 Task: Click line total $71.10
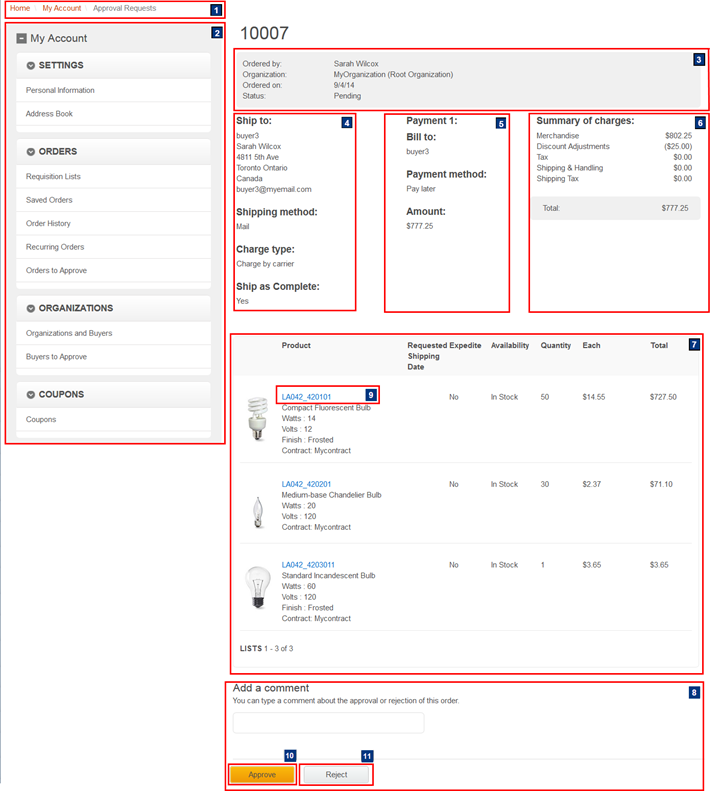(661, 484)
